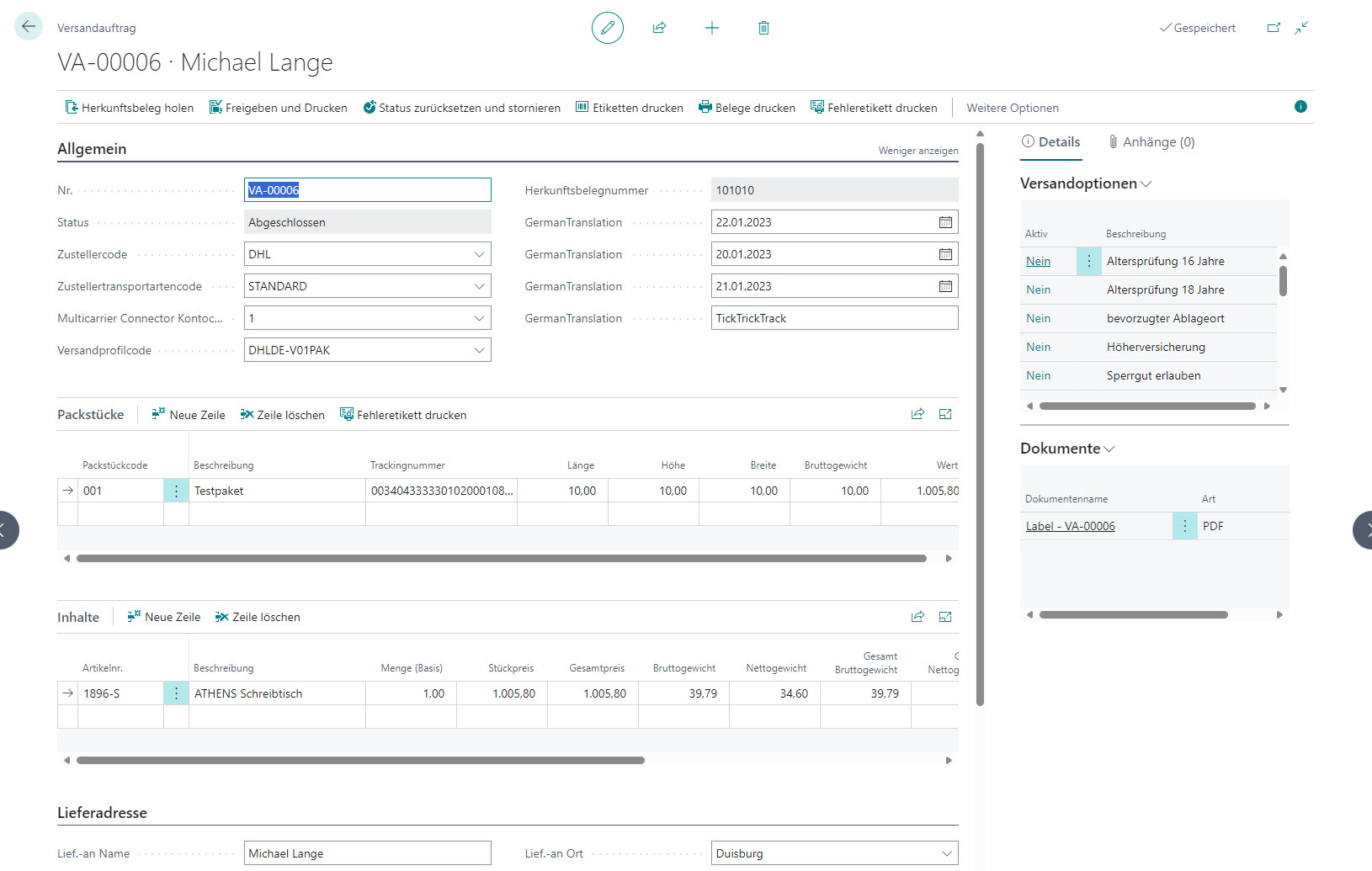Open calendar picker for date 22.01.2023
The image size is (1372, 871).
coord(945,222)
